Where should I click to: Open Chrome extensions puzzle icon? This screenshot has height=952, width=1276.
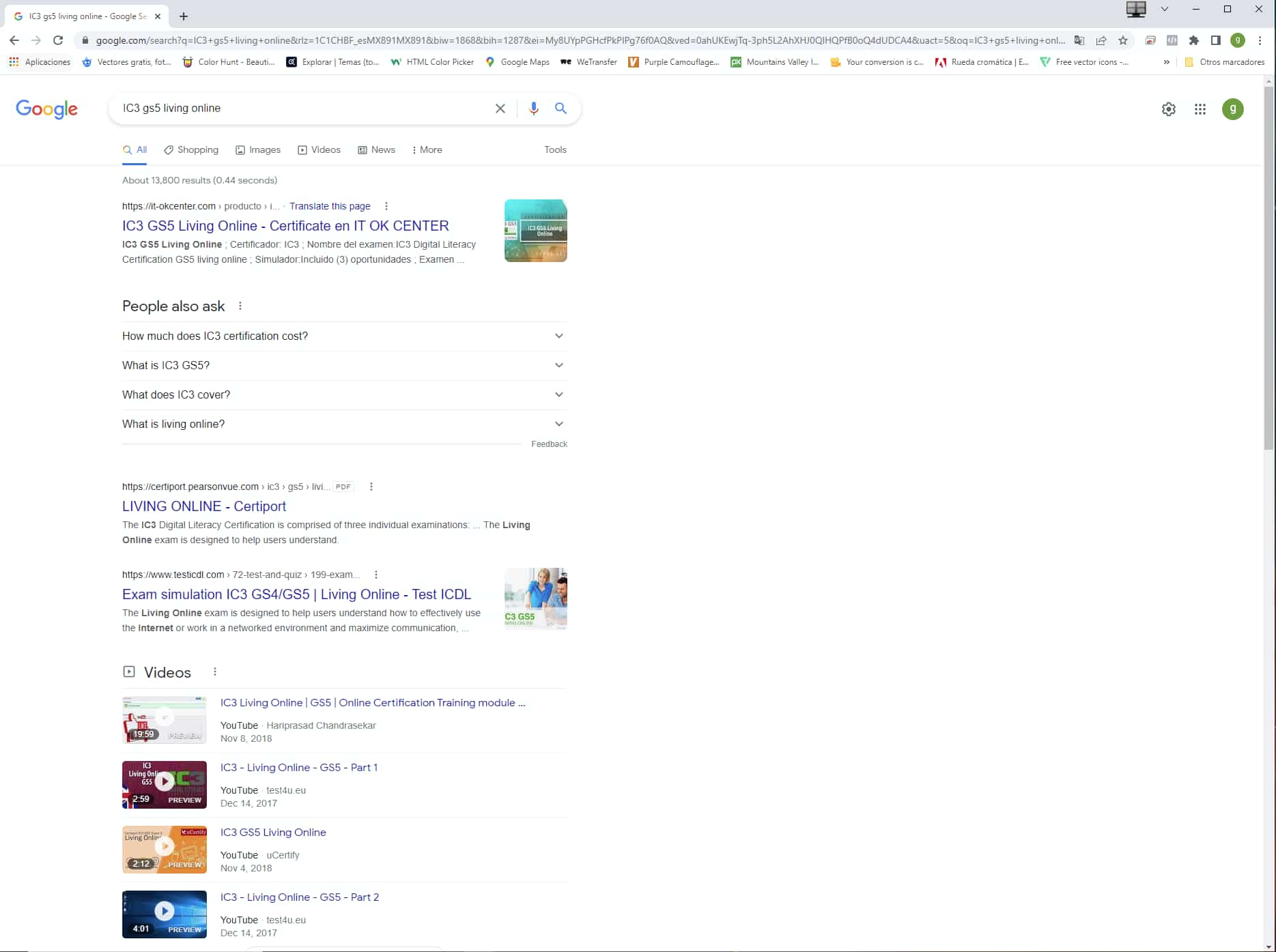click(x=1193, y=40)
